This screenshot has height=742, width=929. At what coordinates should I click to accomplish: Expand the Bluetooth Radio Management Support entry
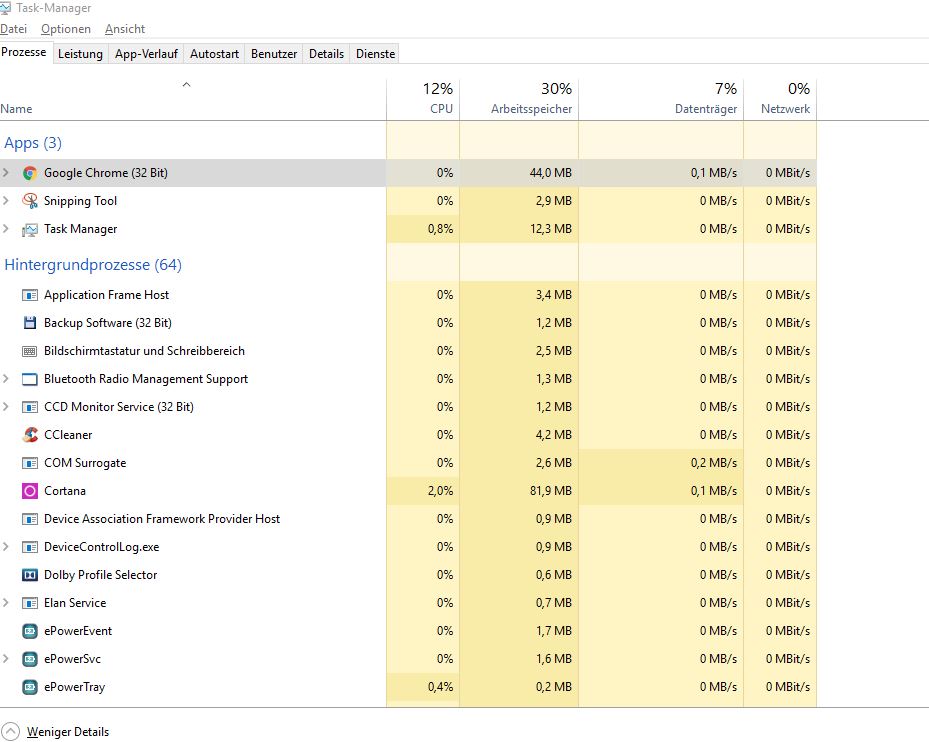[7, 379]
